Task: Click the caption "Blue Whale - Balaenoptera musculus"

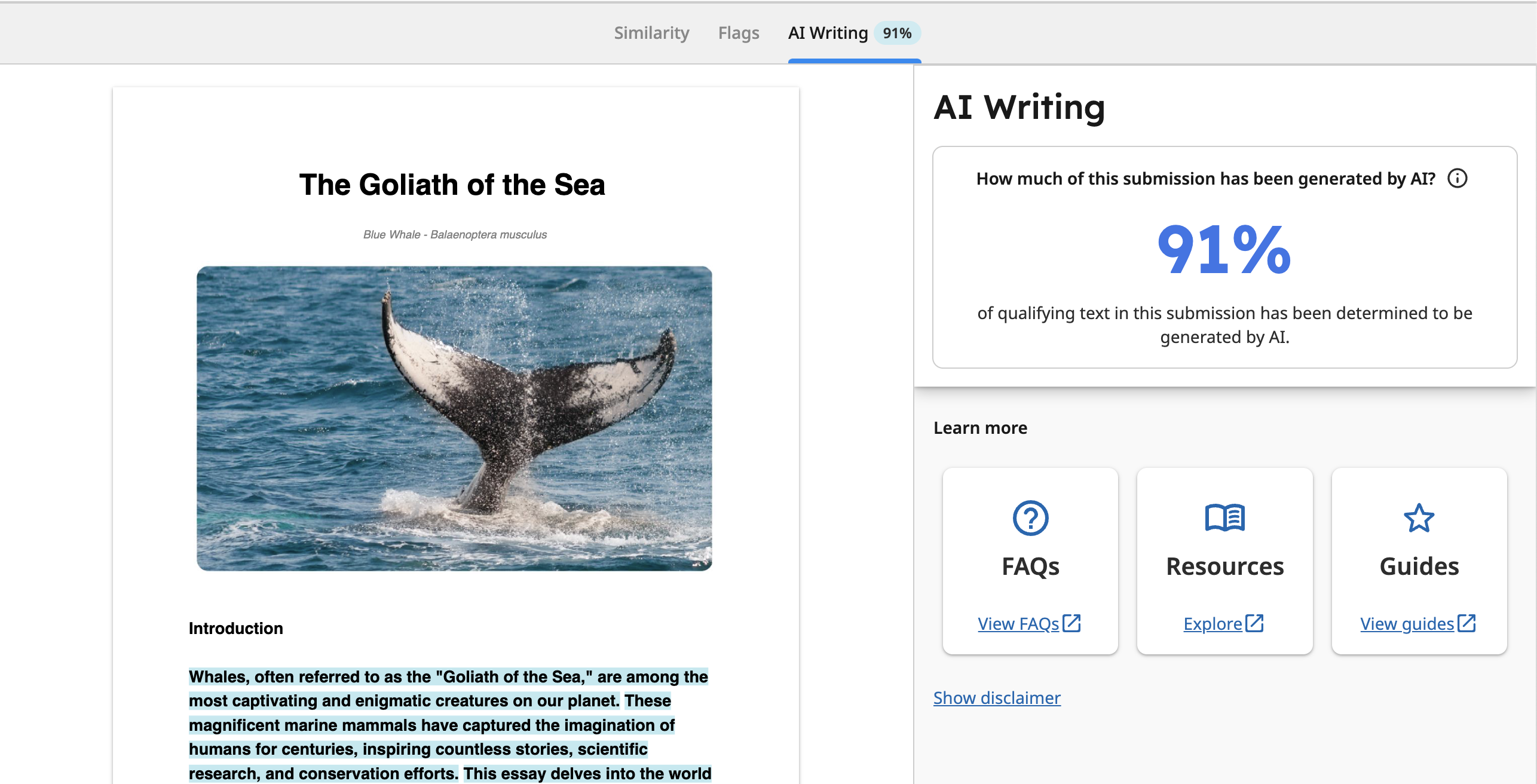Action: 455,234
